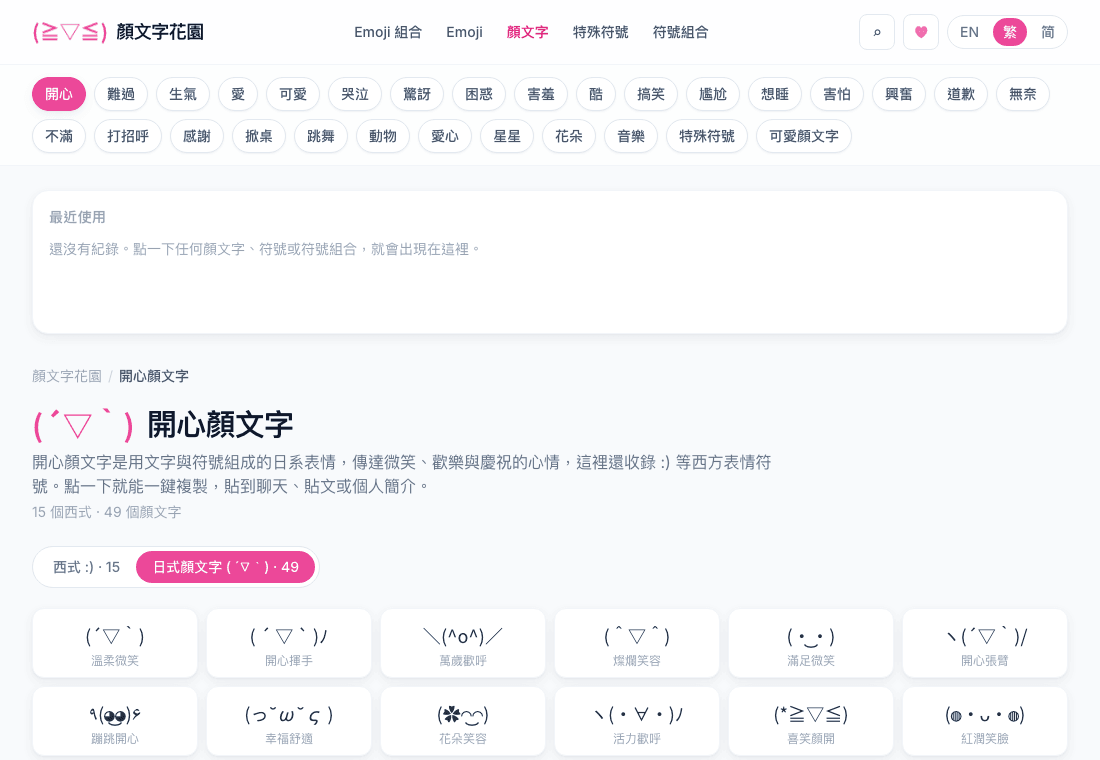Switch language to 繁 traditional Chinese
1100x760 pixels.
tap(1010, 32)
